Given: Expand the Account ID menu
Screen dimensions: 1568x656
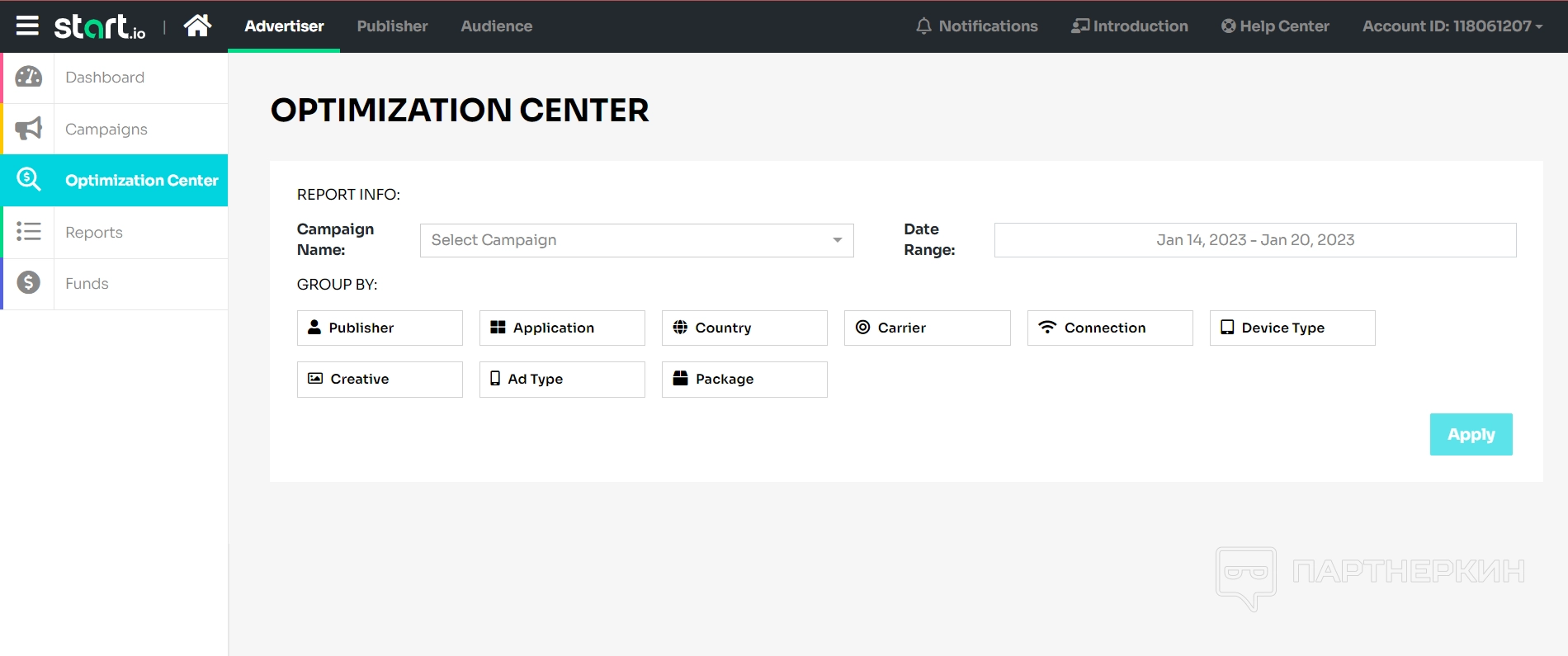Looking at the screenshot, I should [x=1452, y=26].
